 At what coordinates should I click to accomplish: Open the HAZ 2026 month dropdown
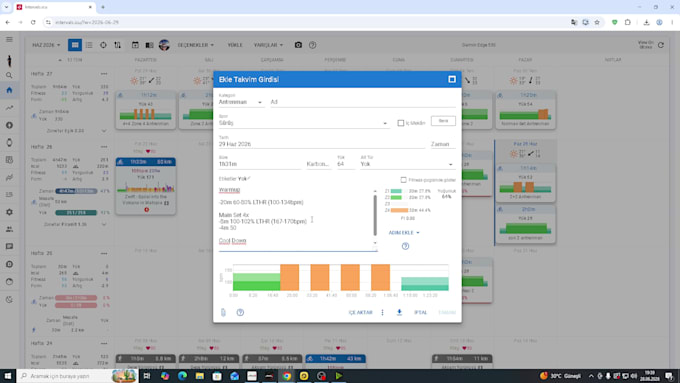click(46, 45)
